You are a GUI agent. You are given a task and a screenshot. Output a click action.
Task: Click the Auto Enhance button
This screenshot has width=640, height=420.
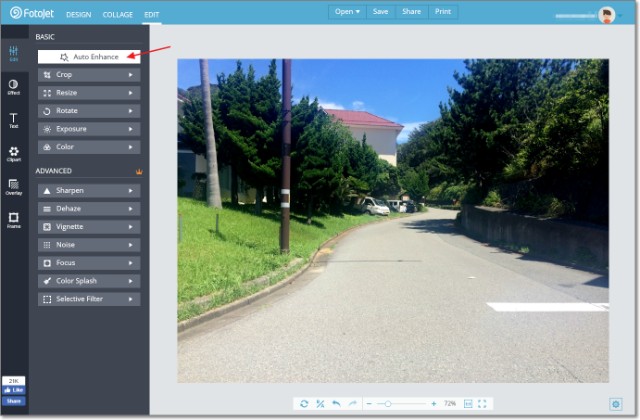pos(88,57)
